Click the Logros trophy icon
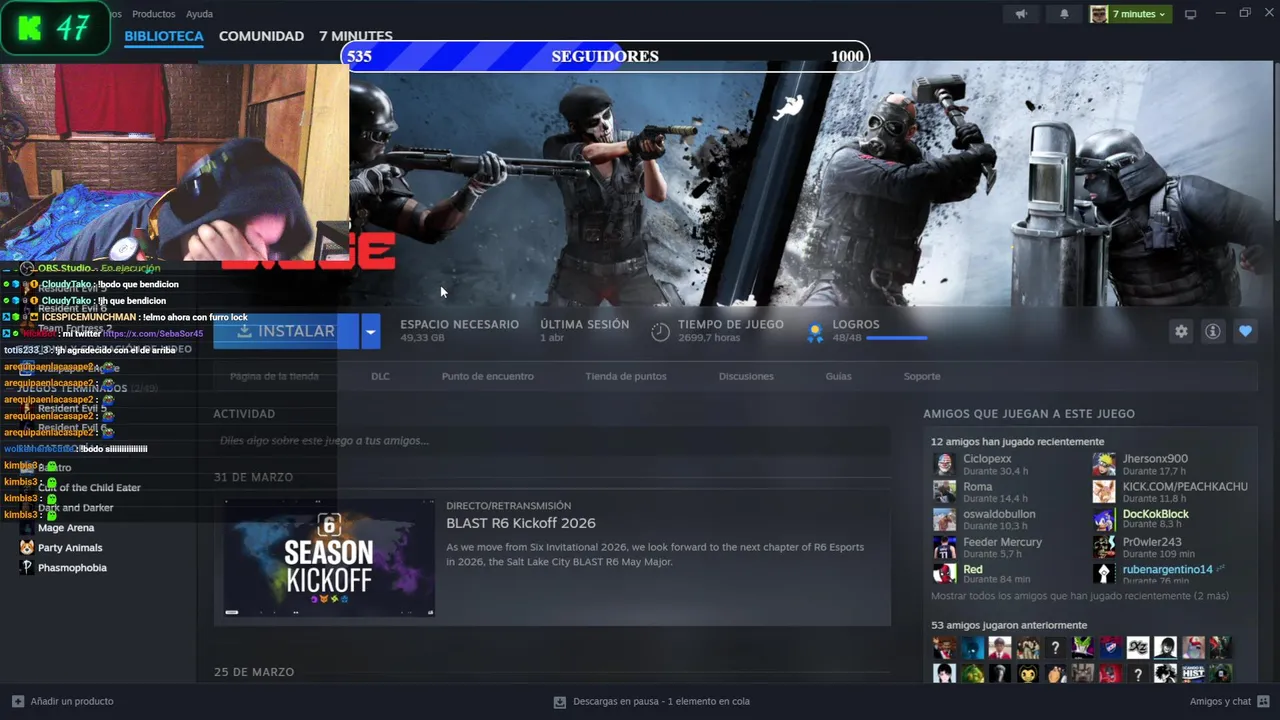The image size is (1280, 720). pos(815,332)
